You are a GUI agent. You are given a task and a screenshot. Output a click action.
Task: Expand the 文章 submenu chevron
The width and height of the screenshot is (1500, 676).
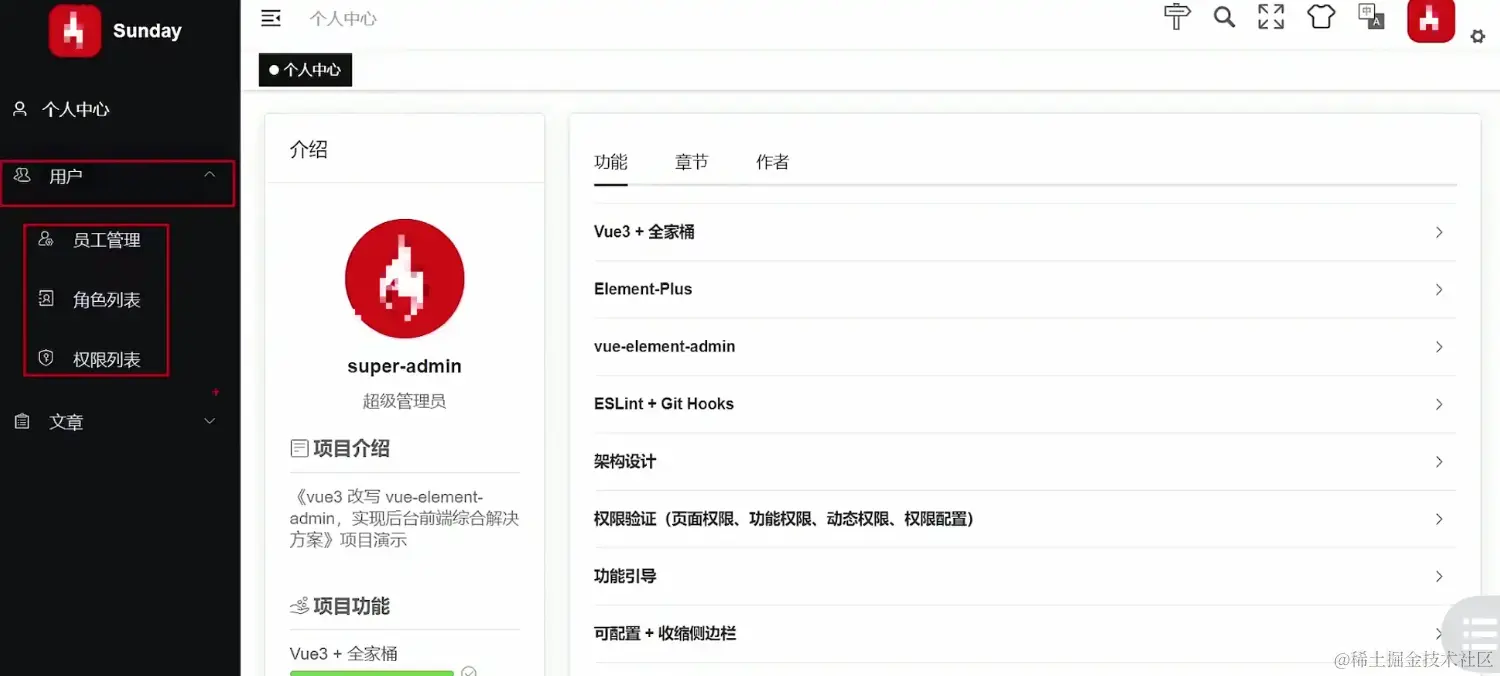pyautogui.click(x=210, y=422)
